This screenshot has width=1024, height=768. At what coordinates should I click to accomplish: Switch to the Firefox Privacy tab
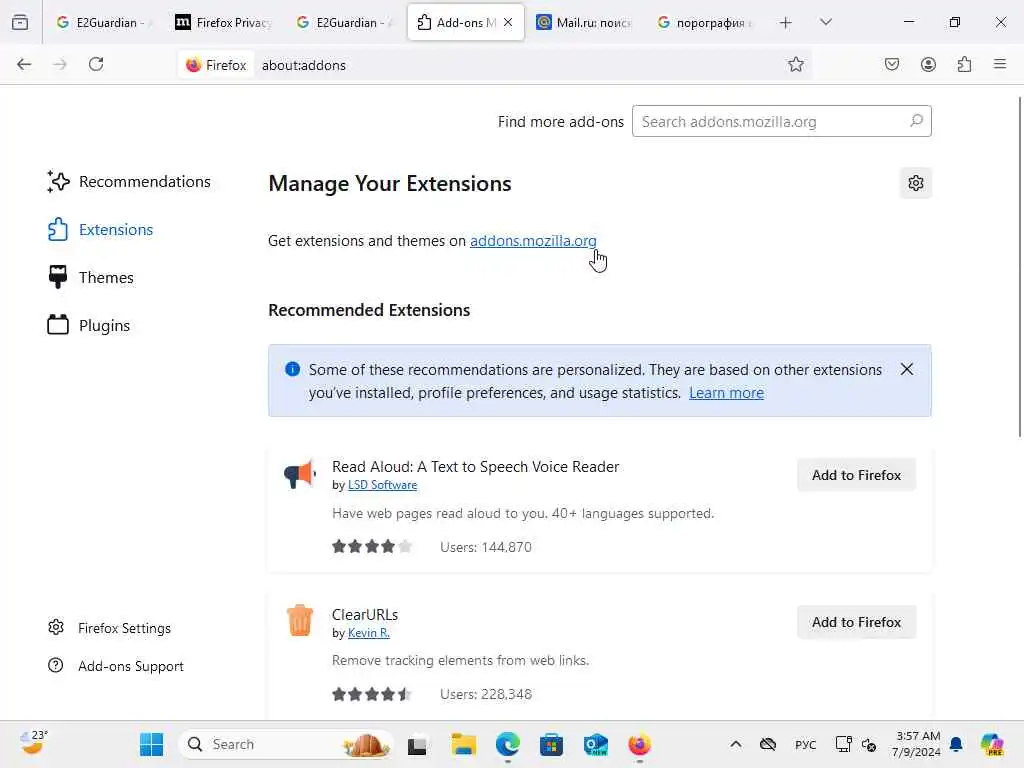point(223,22)
